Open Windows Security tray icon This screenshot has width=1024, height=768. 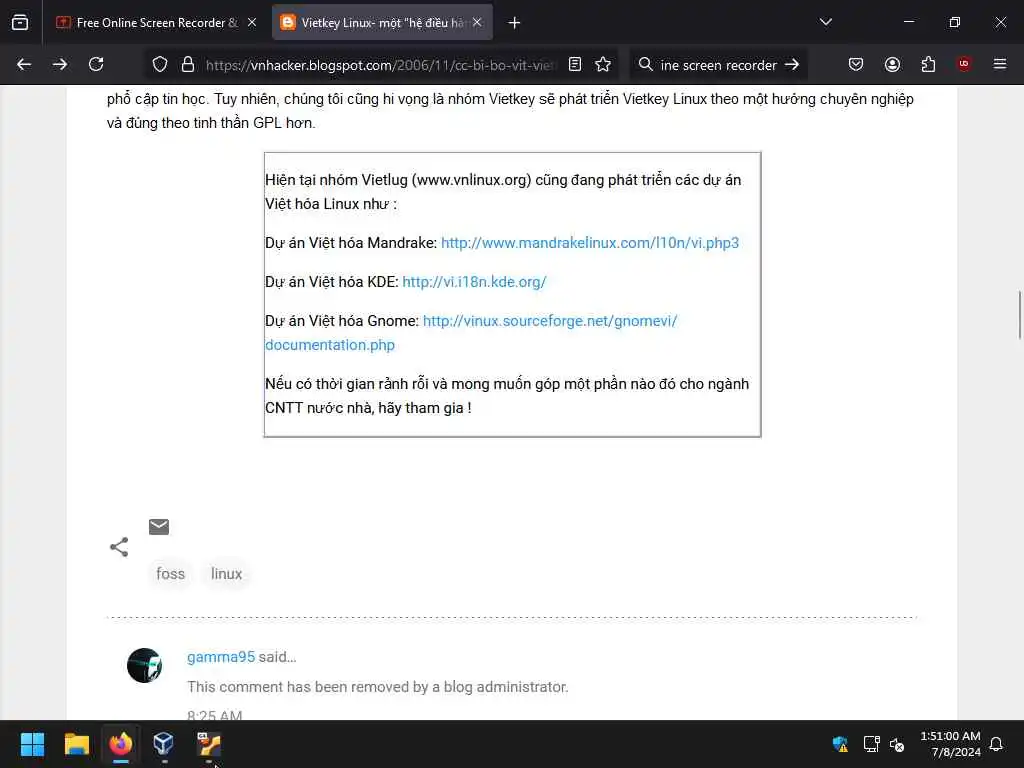click(x=840, y=744)
